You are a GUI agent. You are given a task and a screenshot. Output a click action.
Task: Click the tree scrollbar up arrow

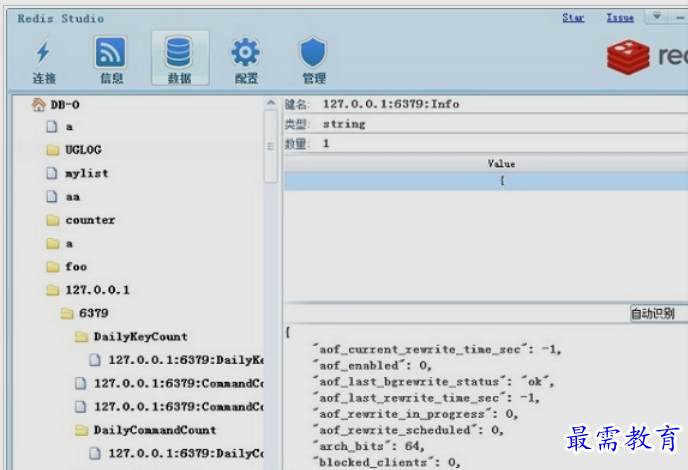pyautogui.click(x=271, y=103)
